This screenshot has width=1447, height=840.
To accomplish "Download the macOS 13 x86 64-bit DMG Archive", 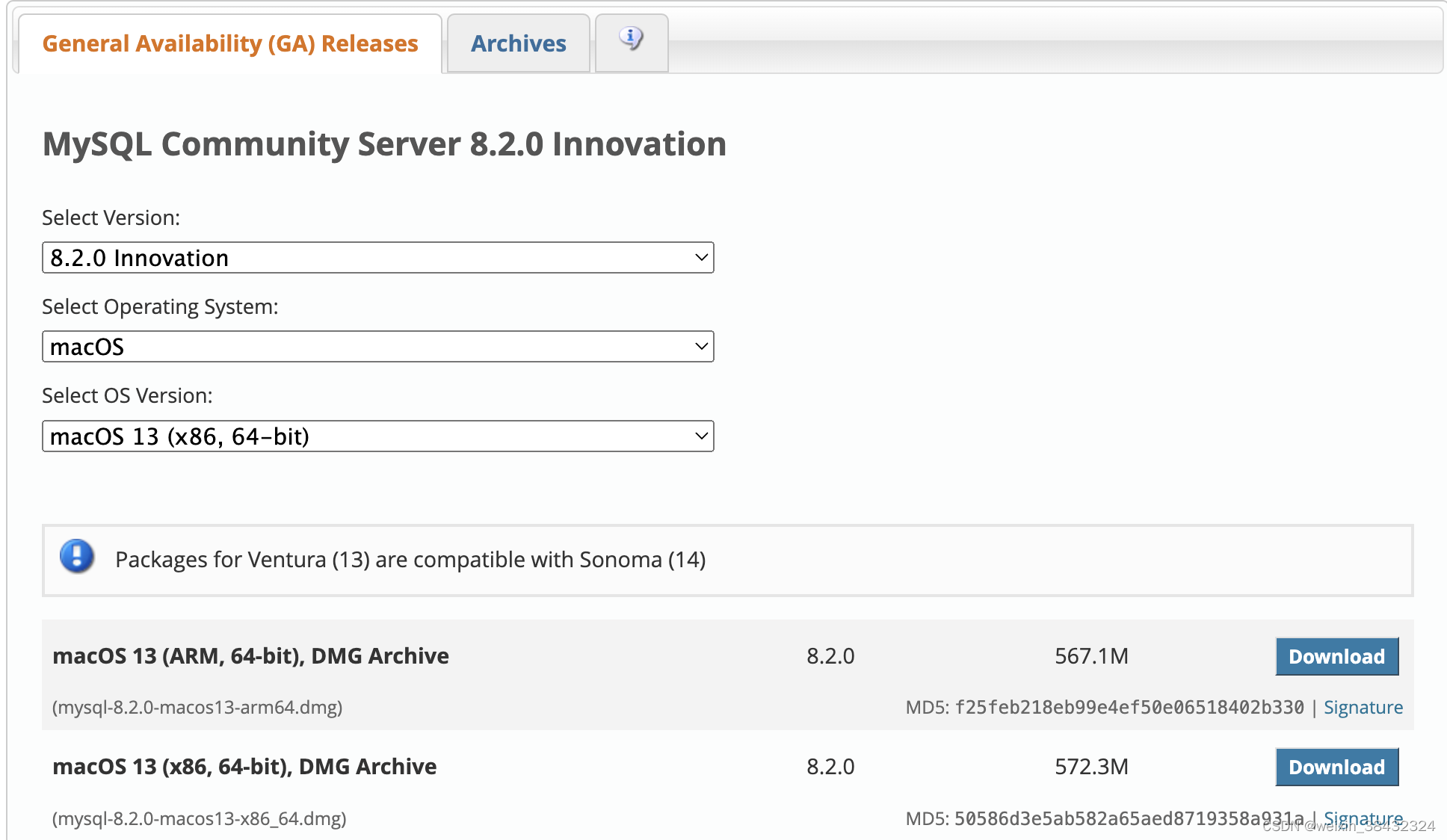I will [1336, 767].
